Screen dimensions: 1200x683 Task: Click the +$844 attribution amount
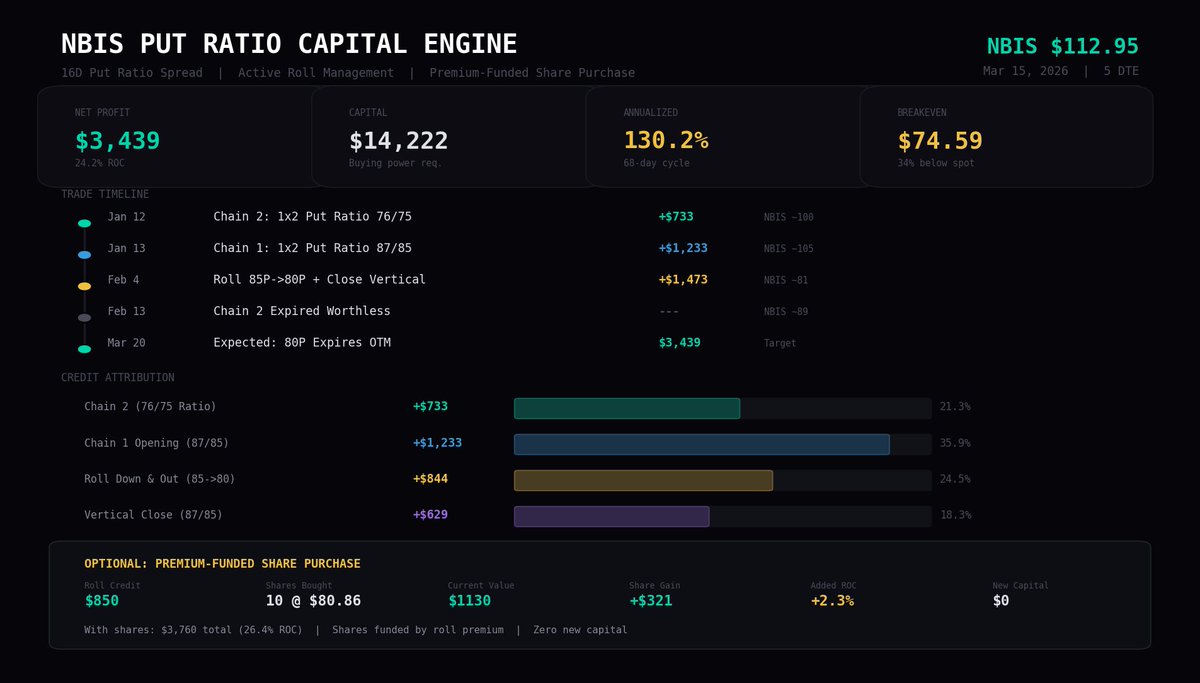click(430, 479)
